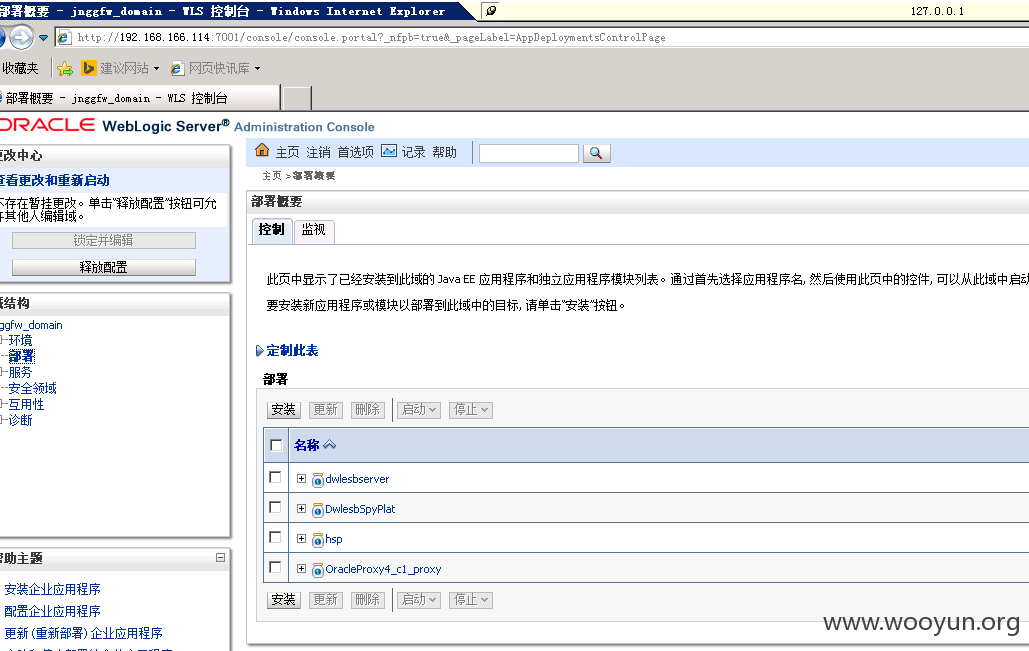Click the browser forward arrow button
Screen dimensions: 1029x651
(22, 37)
